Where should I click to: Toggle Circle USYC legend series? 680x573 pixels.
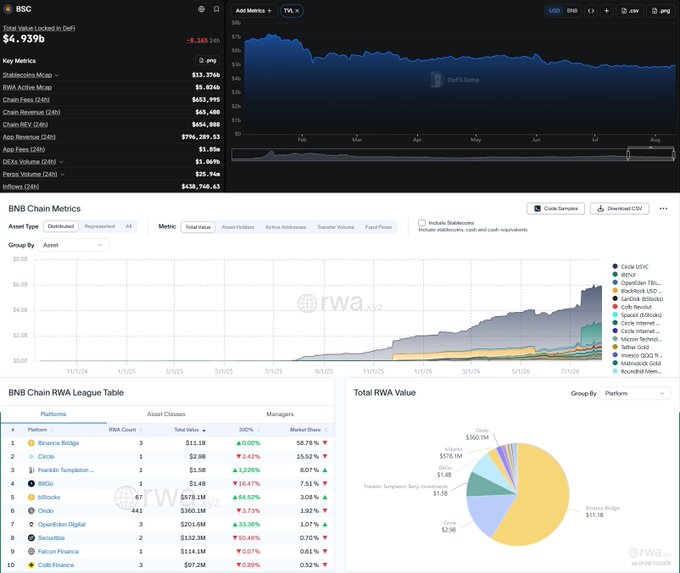(x=631, y=267)
